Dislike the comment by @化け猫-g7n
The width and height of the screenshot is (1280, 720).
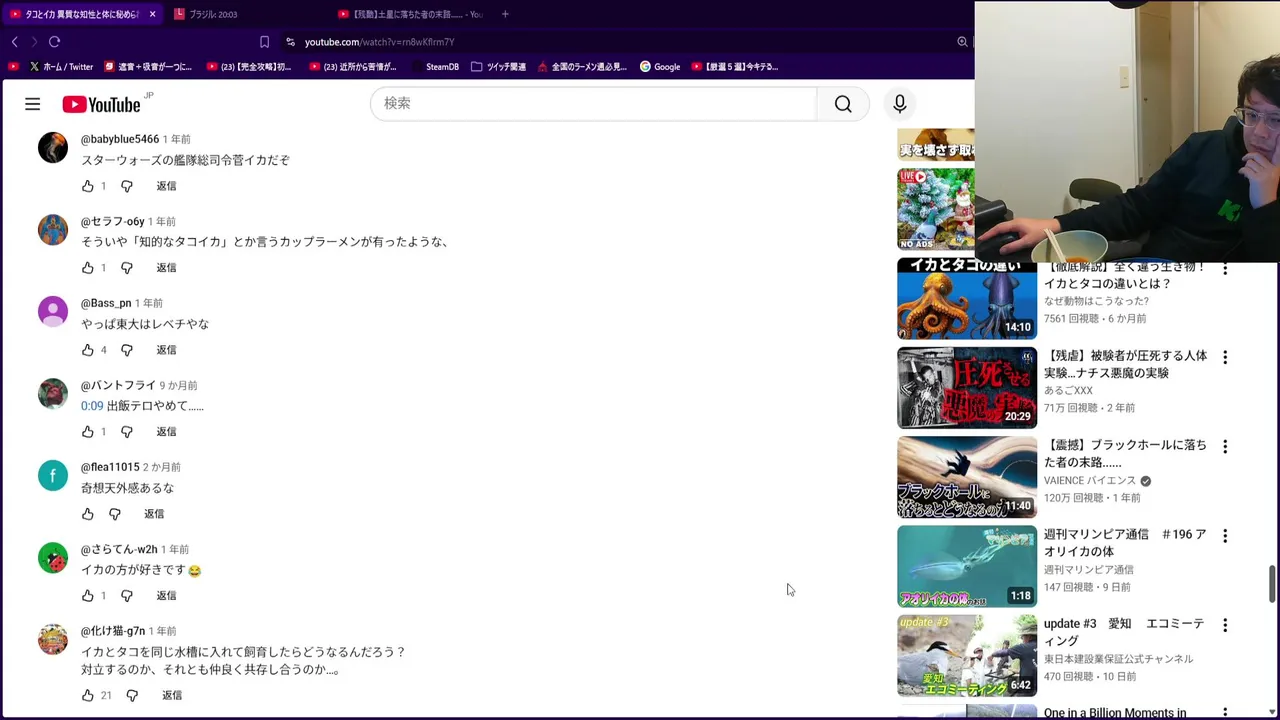point(132,695)
